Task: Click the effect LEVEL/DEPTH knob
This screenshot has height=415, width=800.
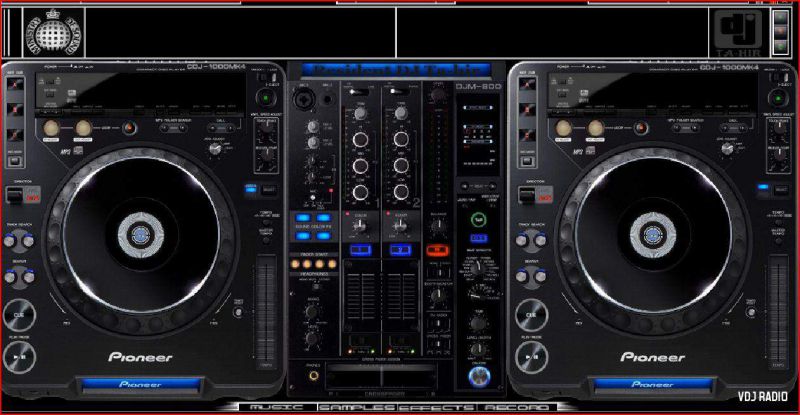Action: (x=478, y=349)
